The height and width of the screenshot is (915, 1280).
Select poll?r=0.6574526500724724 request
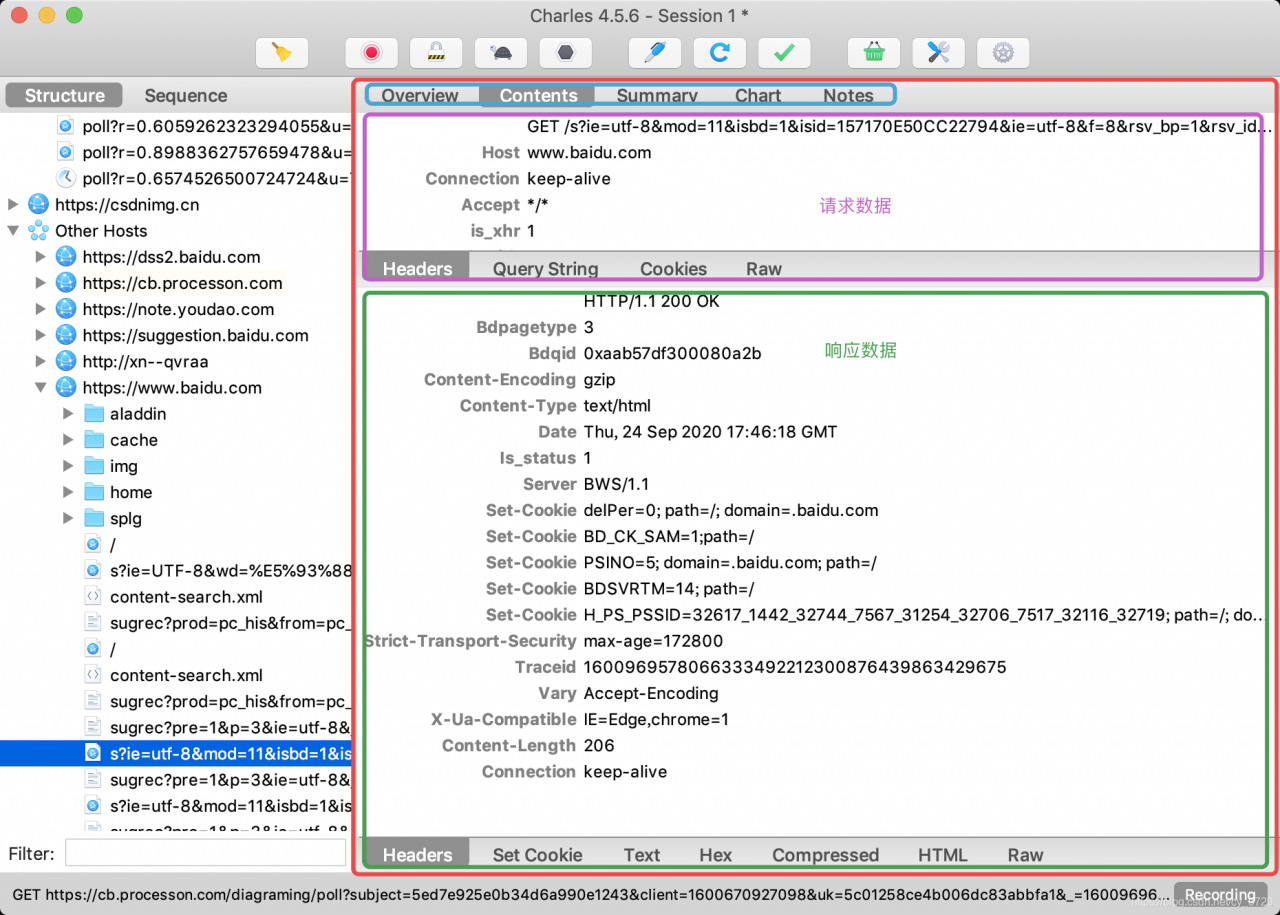(x=217, y=179)
